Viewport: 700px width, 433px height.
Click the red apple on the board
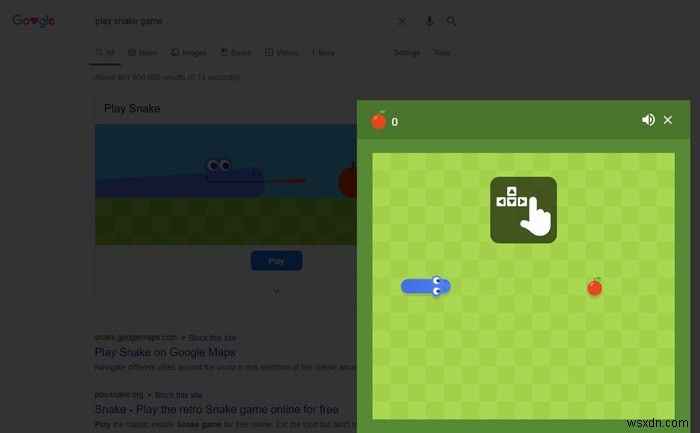[595, 287]
